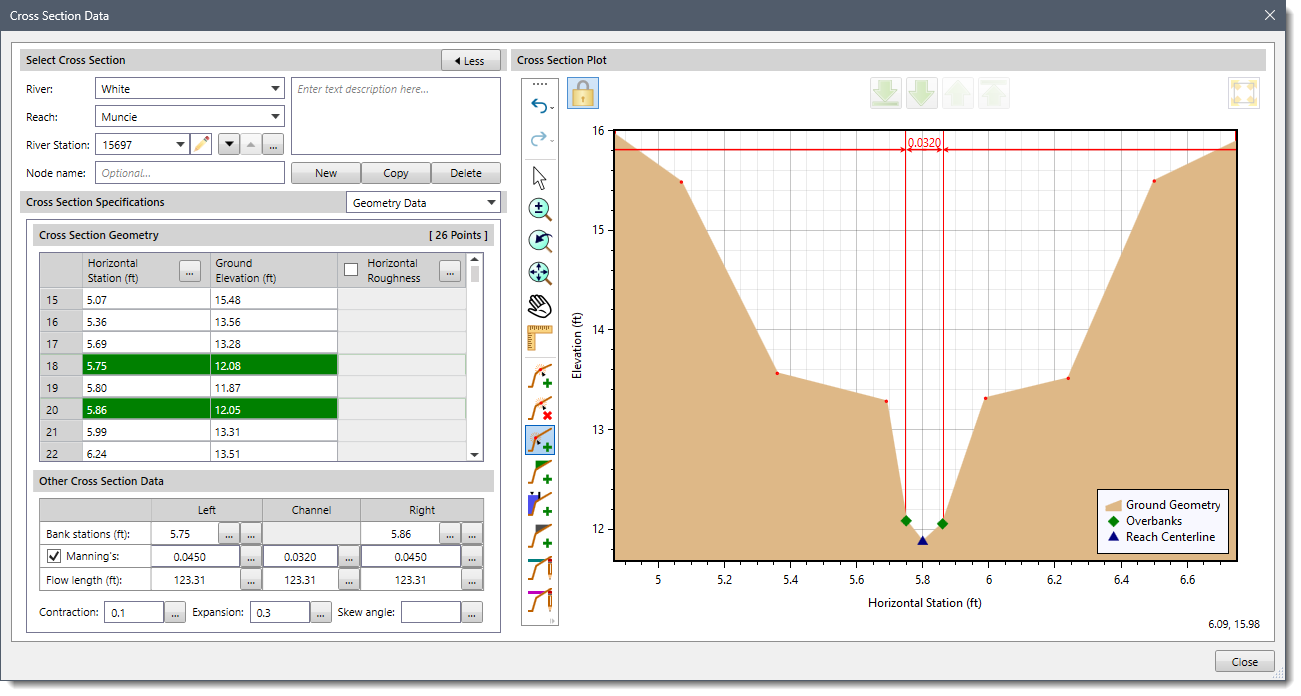
Task: Uncheck the Manning's checkbox
Action: pos(54,556)
